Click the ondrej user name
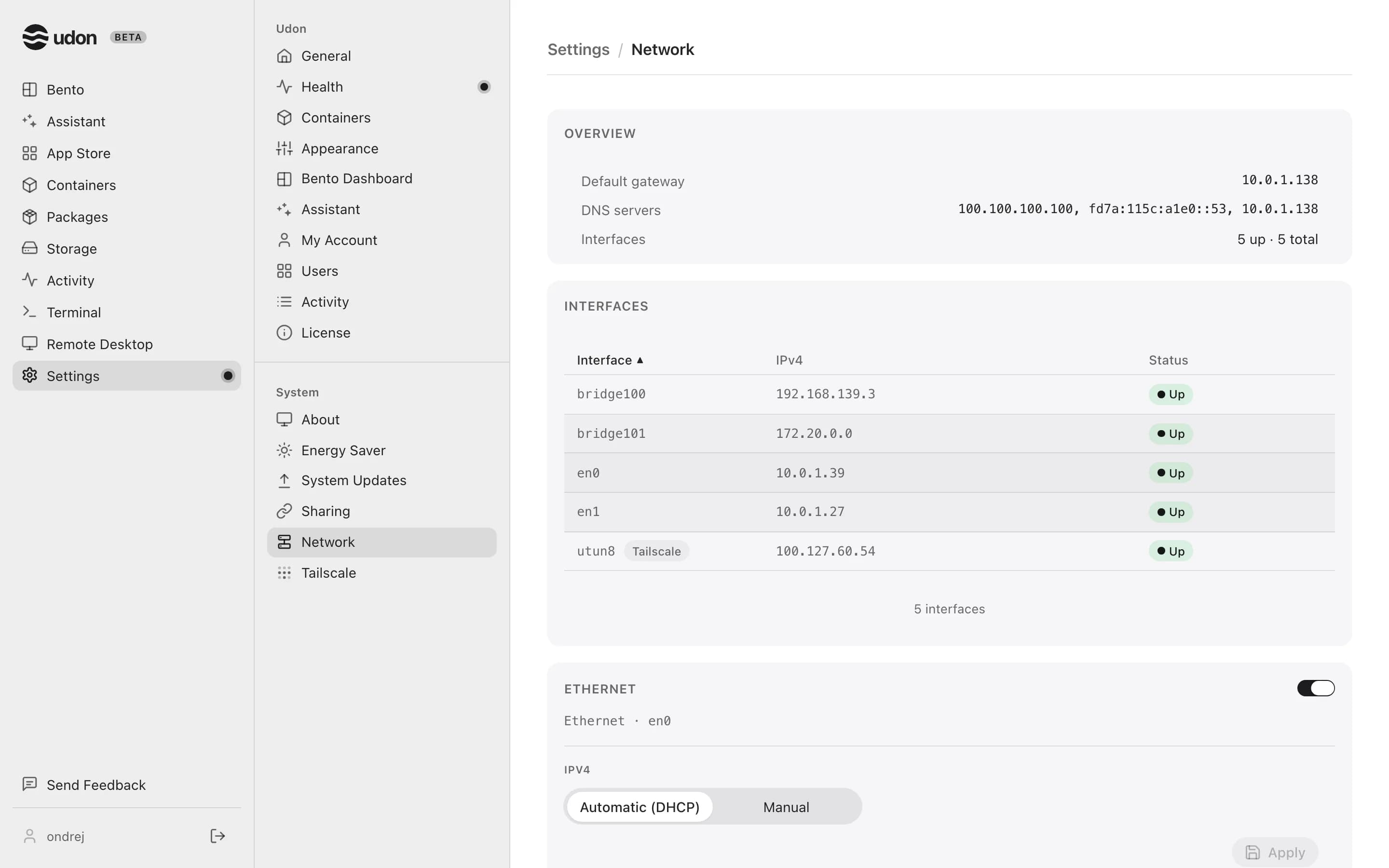1389x868 pixels. (x=66, y=837)
